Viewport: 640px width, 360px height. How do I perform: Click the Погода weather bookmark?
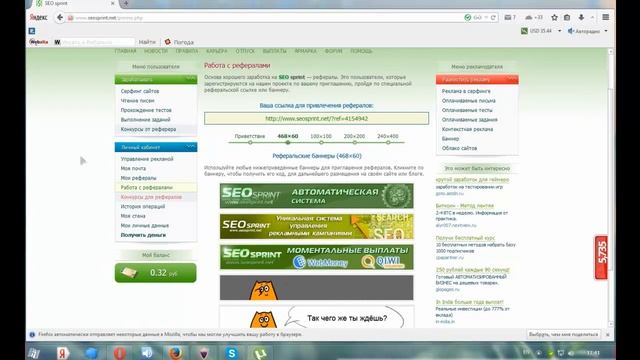point(179,42)
